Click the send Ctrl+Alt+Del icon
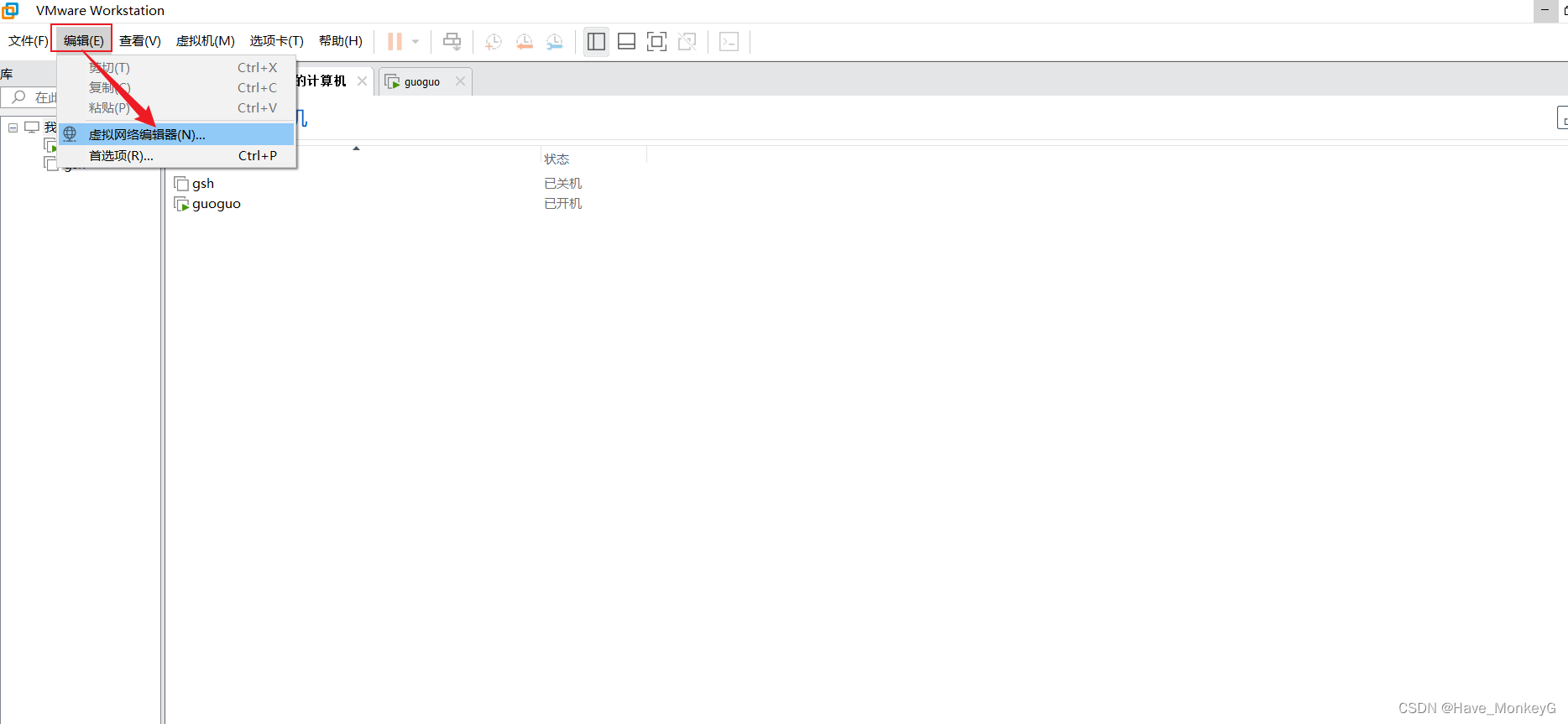Viewport: 1568px width, 724px height. coord(452,41)
